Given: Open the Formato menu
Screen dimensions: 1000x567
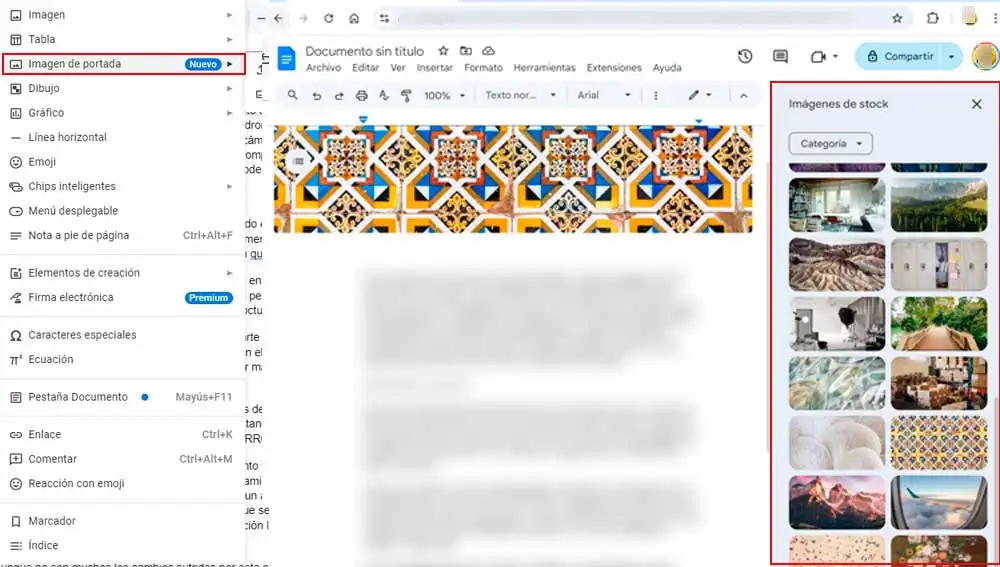Looking at the screenshot, I should (x=483, y=68).
